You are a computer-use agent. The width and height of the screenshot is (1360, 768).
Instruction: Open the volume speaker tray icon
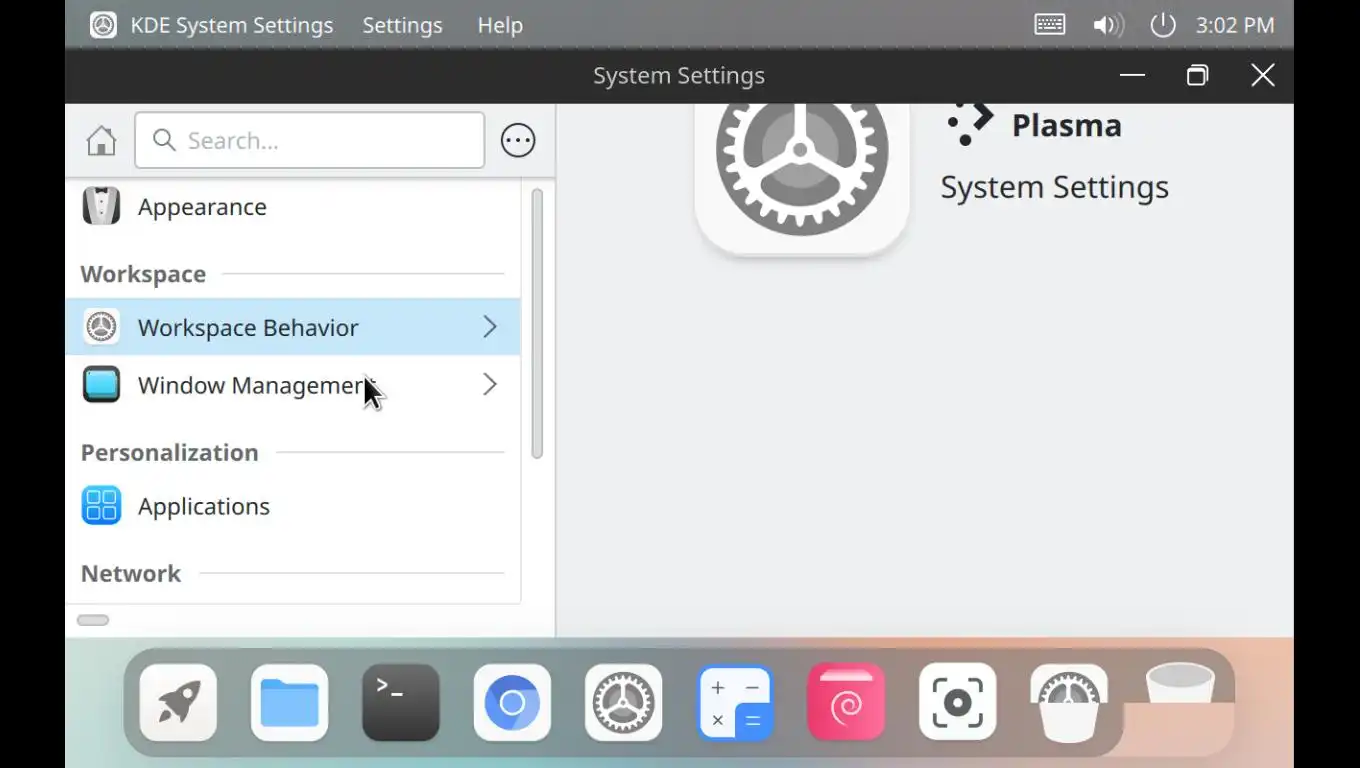click(1107, 25)
